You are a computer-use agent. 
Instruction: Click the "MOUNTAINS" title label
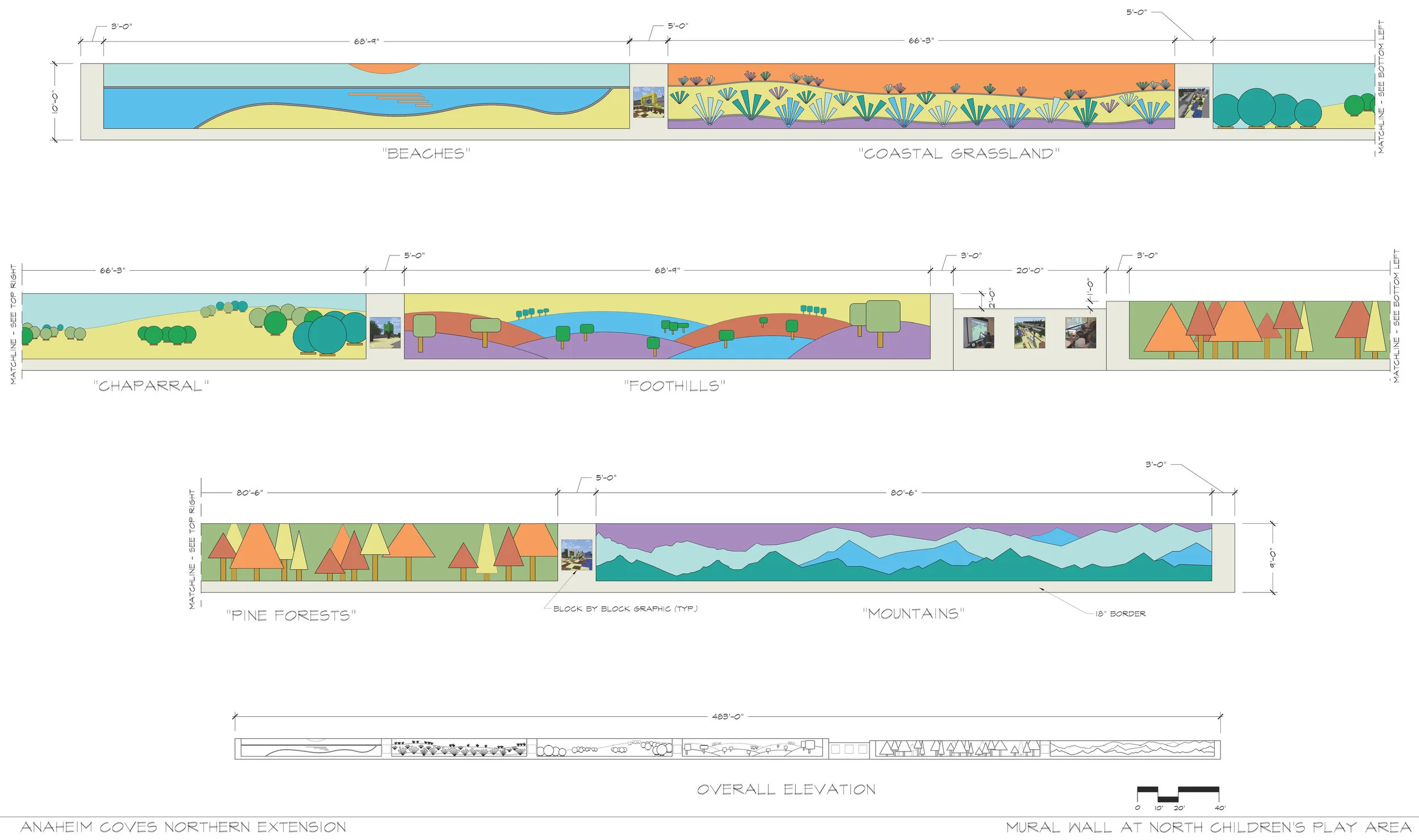point(913,614)
